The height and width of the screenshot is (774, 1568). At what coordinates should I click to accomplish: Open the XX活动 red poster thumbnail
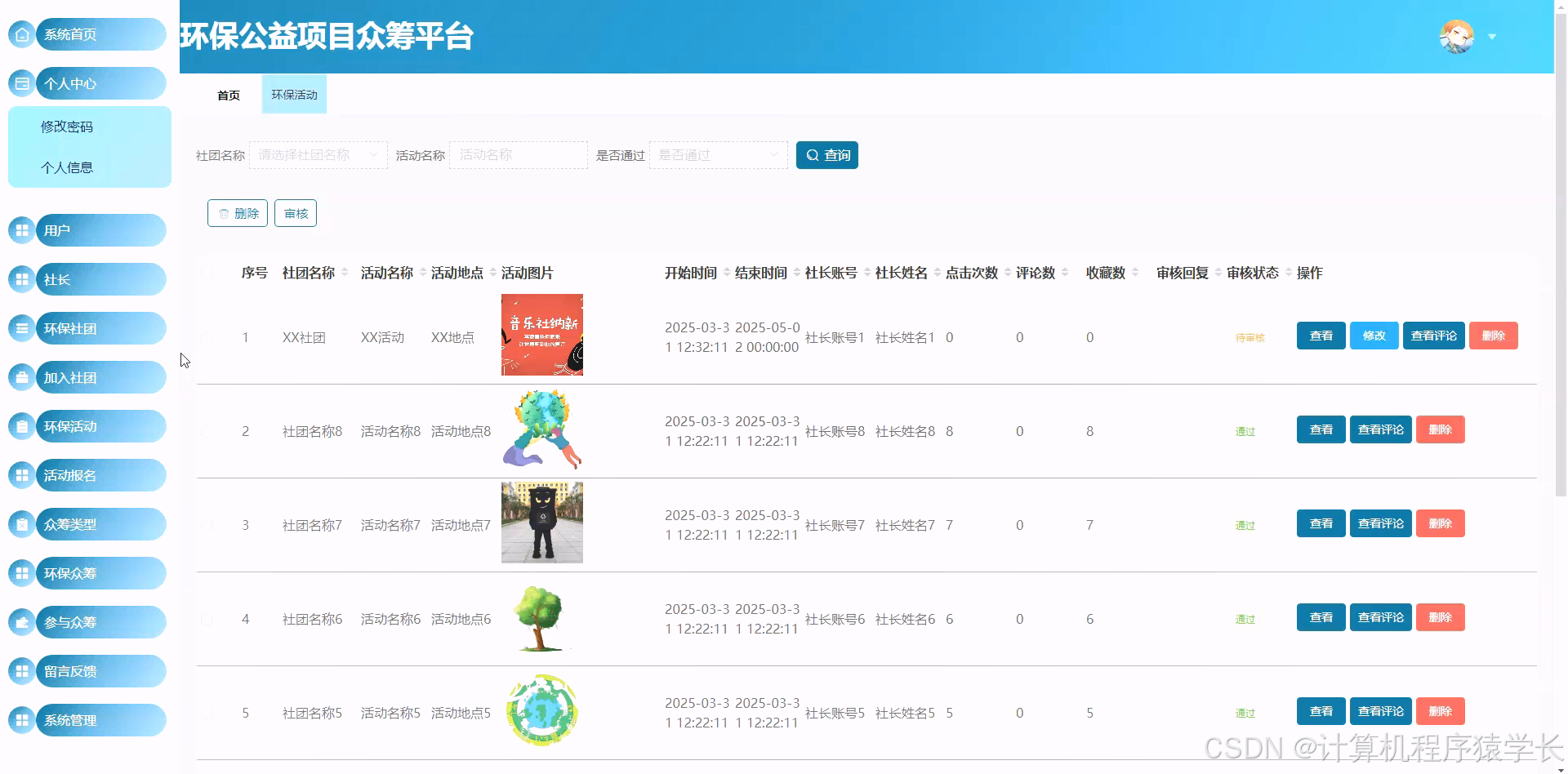(x=542, y=335)
